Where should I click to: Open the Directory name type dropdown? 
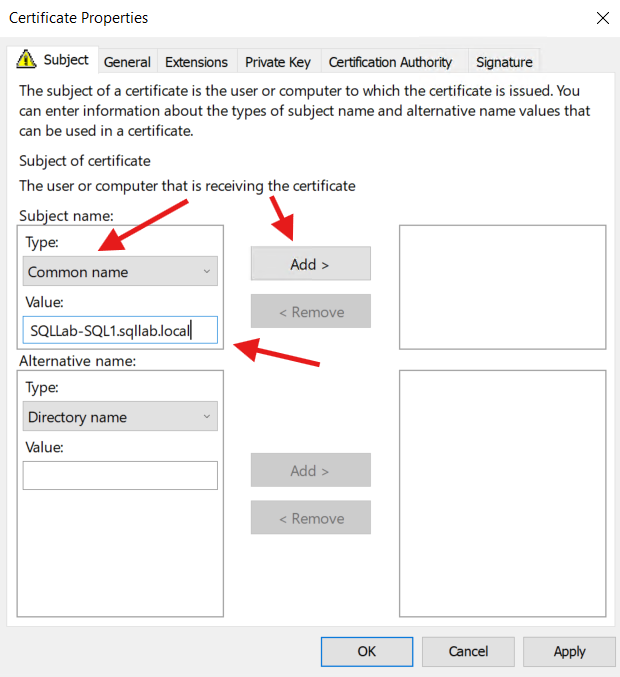[x=120, y=417]
